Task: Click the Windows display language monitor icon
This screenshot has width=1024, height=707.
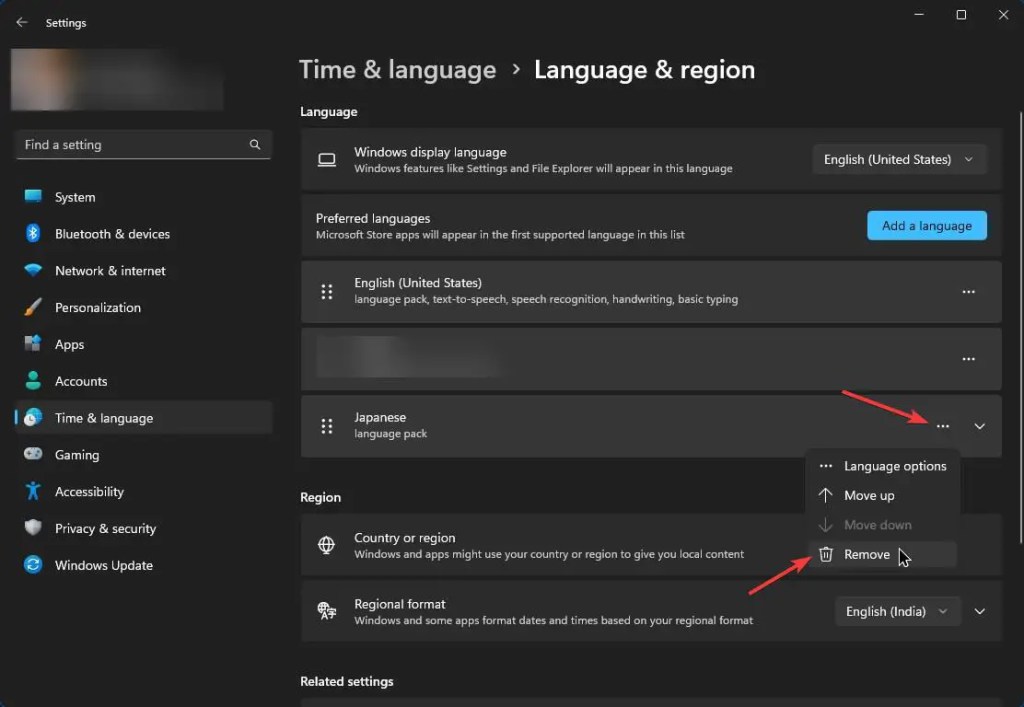Action: click(327, 160)
